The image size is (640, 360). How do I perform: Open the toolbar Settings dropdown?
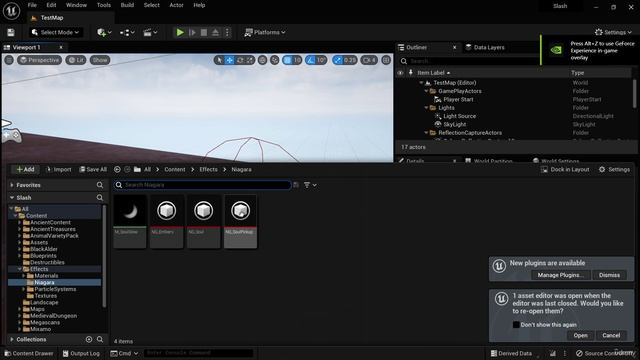tap(613, 32)
